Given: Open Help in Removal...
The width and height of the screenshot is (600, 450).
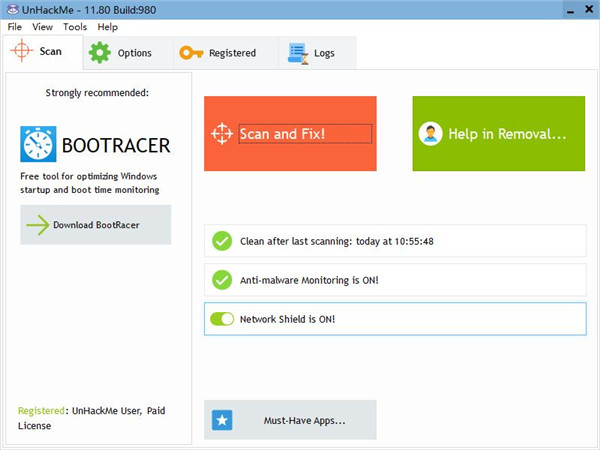Looking at the screenshot, I should tap(499, 134).
